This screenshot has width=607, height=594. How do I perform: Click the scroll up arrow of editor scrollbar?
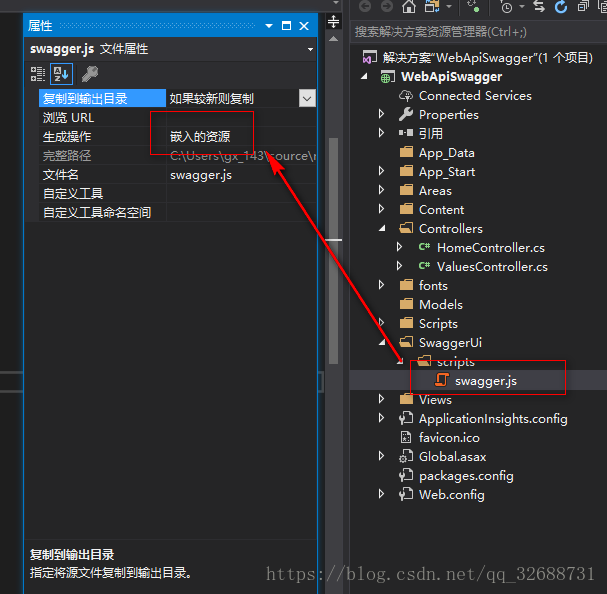[x=333, y=39]
